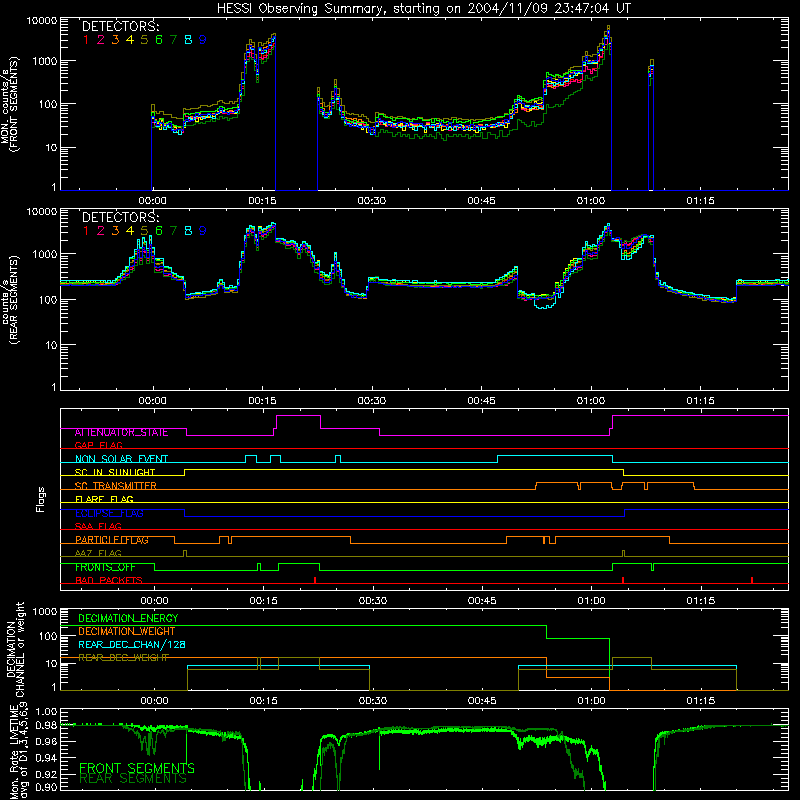Image resolution: width=800 pixels, height=800 pixels.
Task: Select detector 3 in the front segments legend
Action: click(x=115, y=40)
